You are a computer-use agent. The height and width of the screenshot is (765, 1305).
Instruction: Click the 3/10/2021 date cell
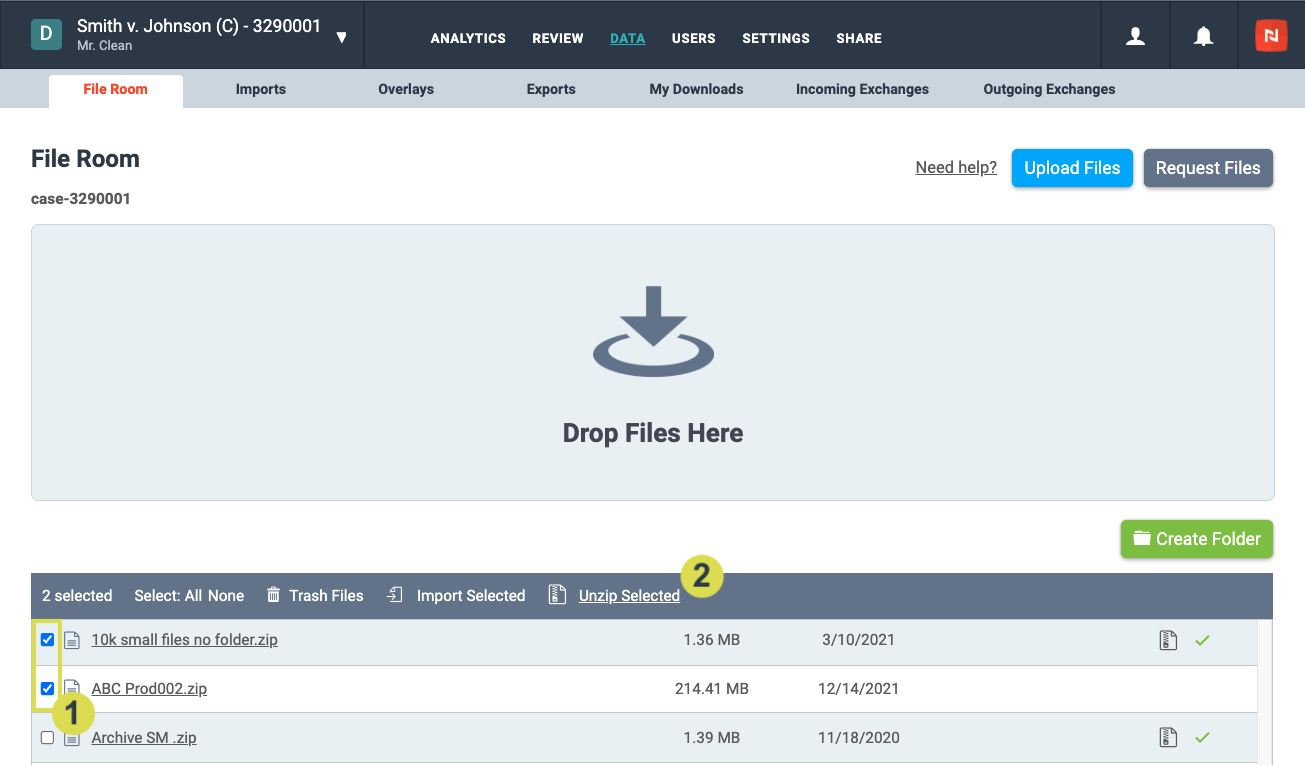pyautogui.click(x=858, y=640)
